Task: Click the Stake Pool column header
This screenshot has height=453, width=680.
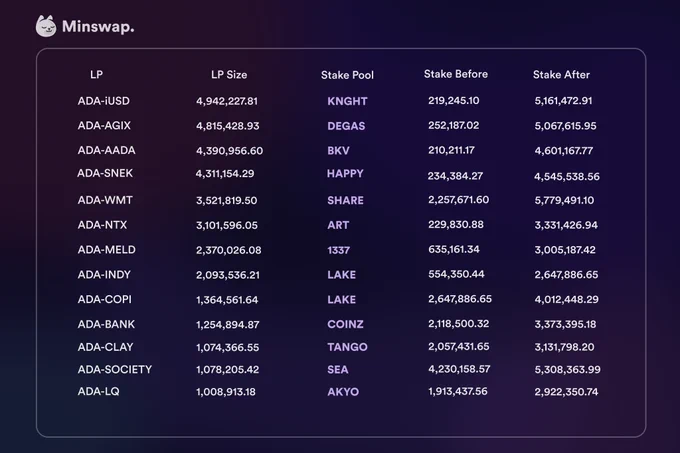Action: pos(347,75)
